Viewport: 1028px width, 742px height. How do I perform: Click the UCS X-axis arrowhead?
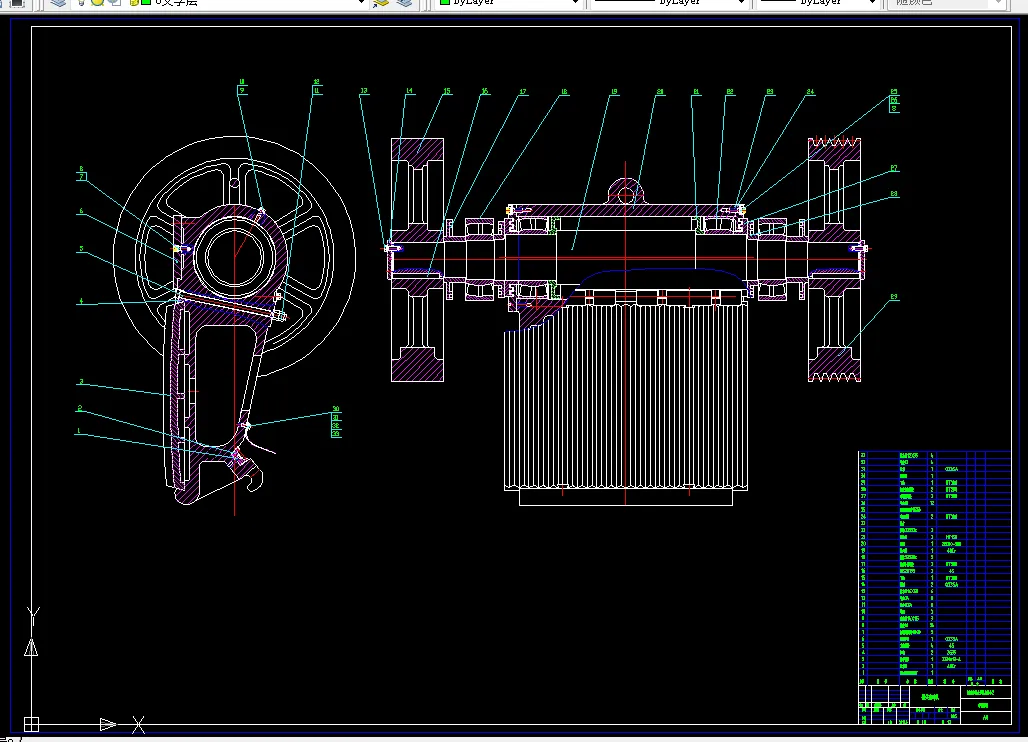pos(107,723)
